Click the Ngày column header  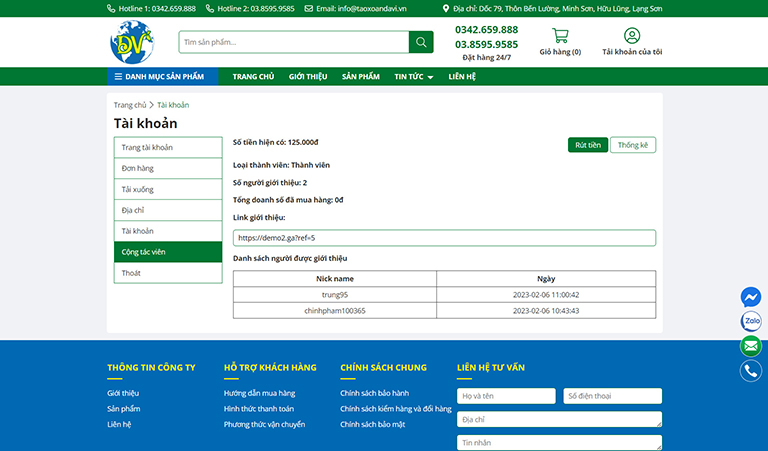click(x=546, y=279)
